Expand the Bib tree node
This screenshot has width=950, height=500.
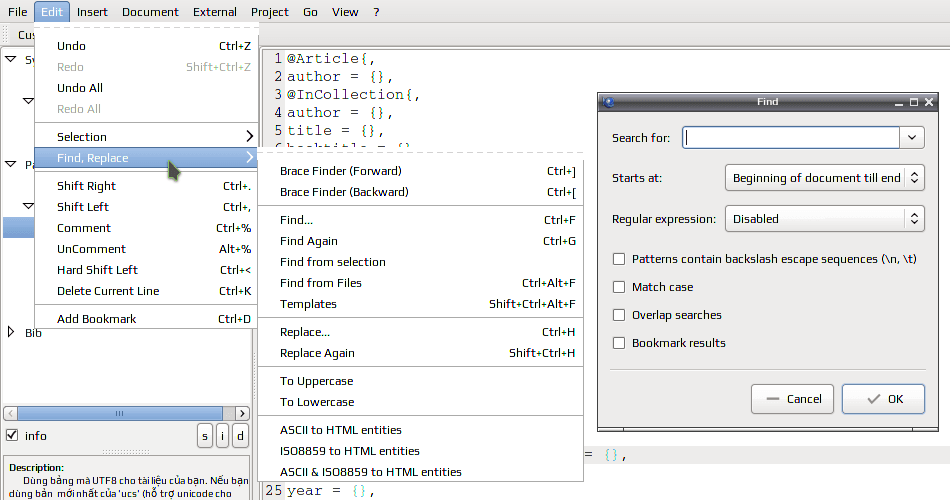(10, 332)
